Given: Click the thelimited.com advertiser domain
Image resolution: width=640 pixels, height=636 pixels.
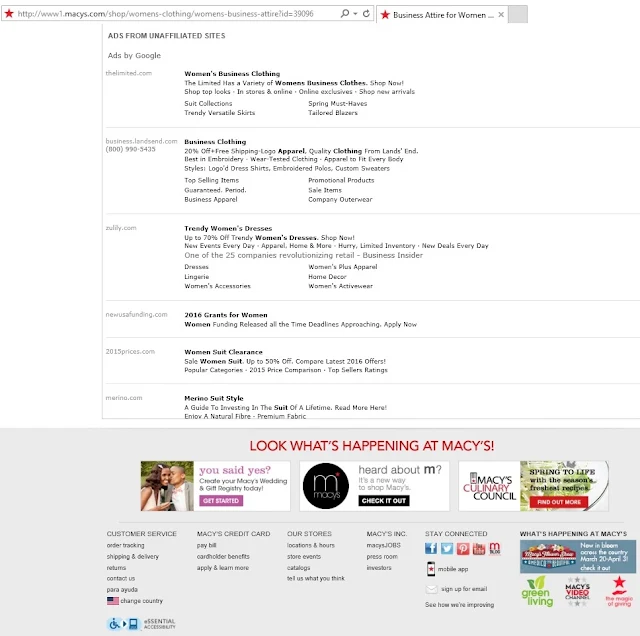Looking at the screenshot, I should (x=129, y=73).
